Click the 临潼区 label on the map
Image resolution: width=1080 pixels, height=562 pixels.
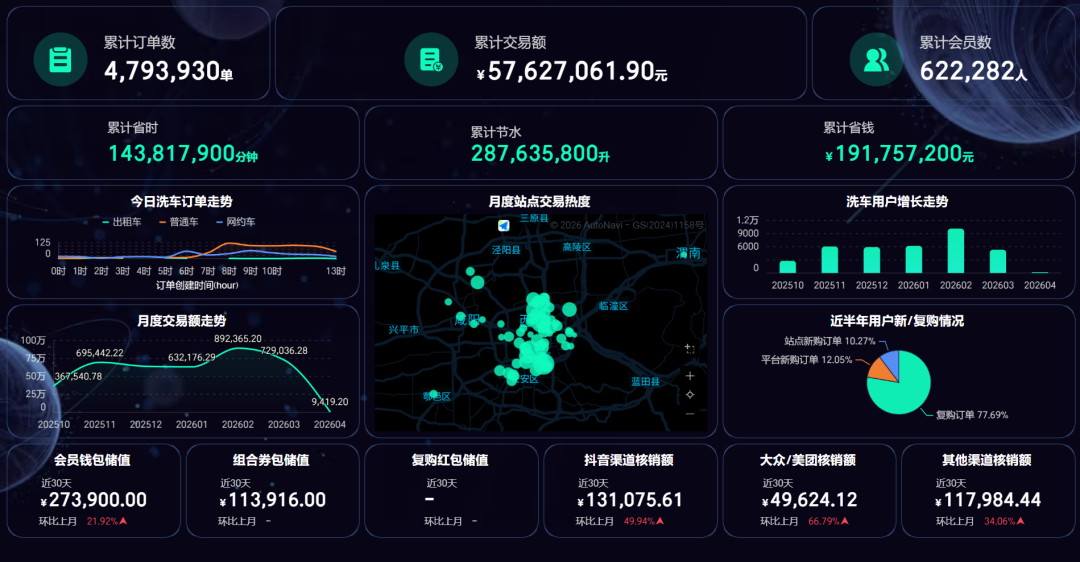click(613, 306)
